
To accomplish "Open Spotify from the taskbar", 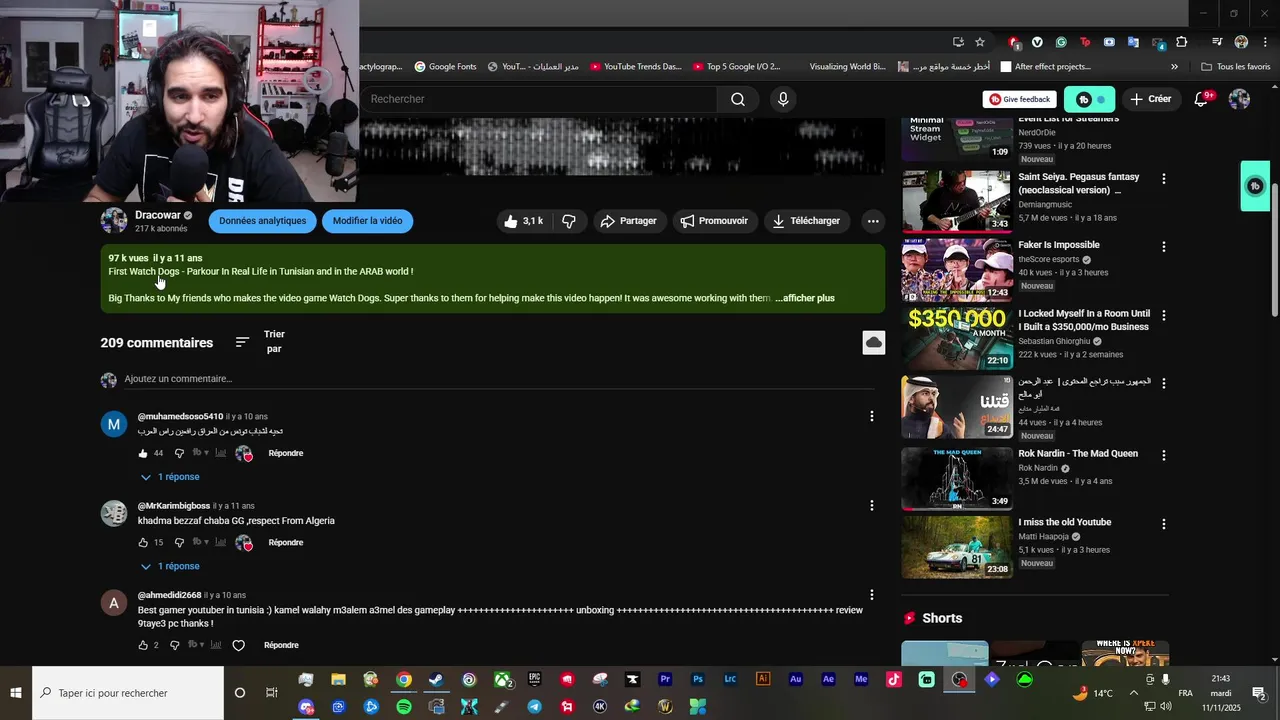I will tap(404, 707).
